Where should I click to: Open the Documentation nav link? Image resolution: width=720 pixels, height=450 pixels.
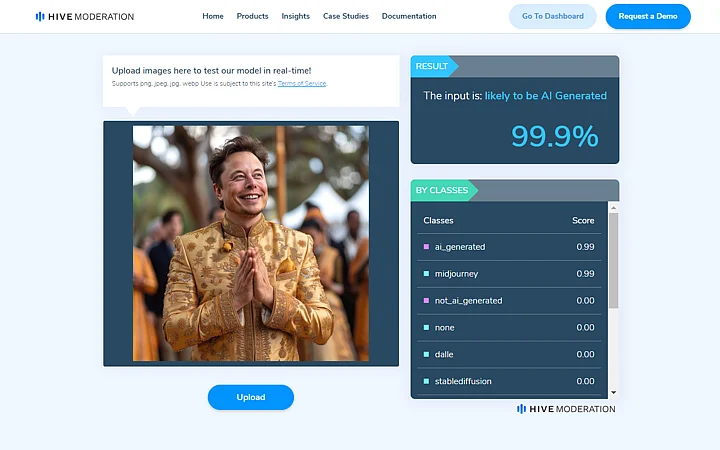[x=409, y=16]
